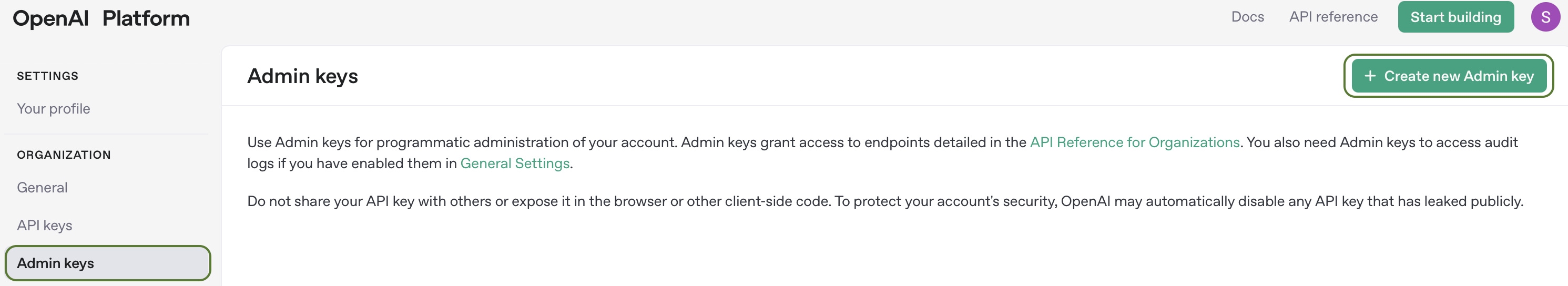Open API reference from top bar
The height and width of the screenshot is (286, 1568).
click(x=1333, y=17)
